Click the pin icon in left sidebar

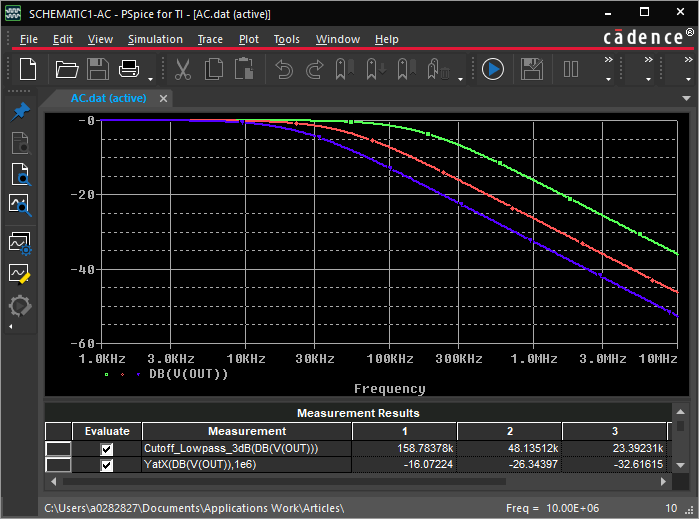tap(20, 111)
